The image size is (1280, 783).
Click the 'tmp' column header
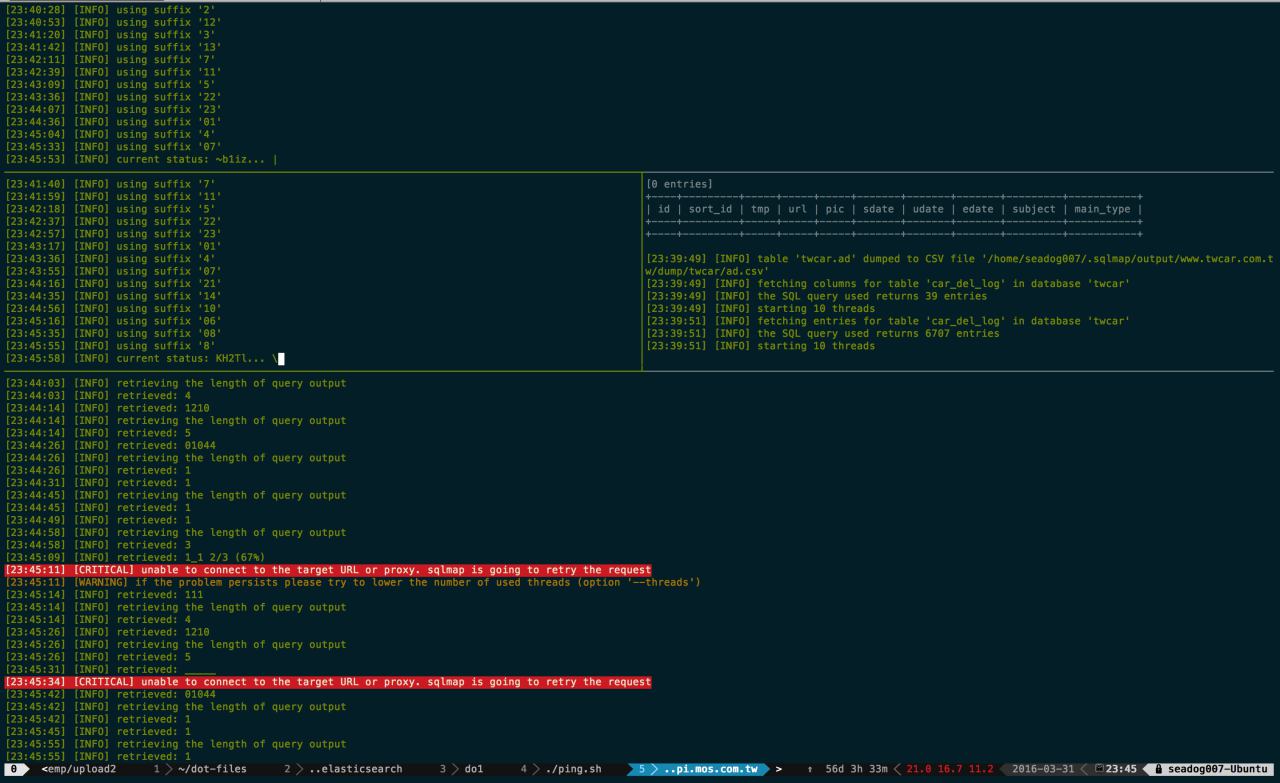(760, 209)
